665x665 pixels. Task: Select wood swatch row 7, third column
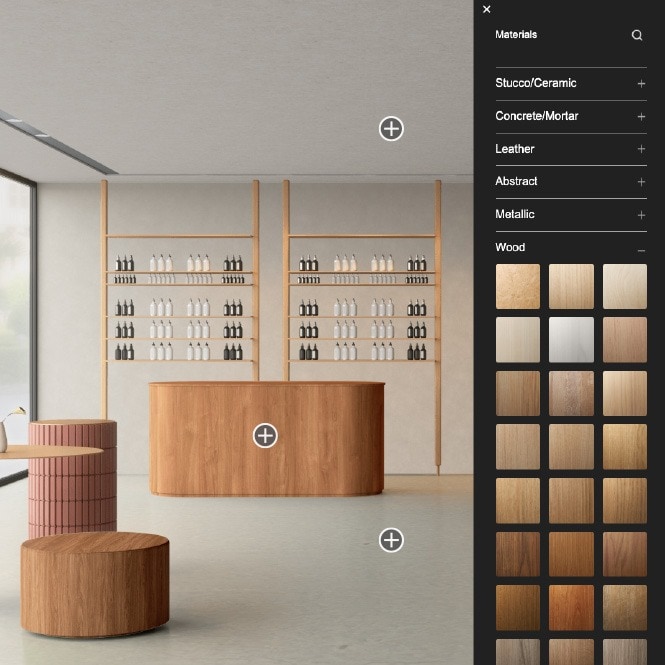625,607
